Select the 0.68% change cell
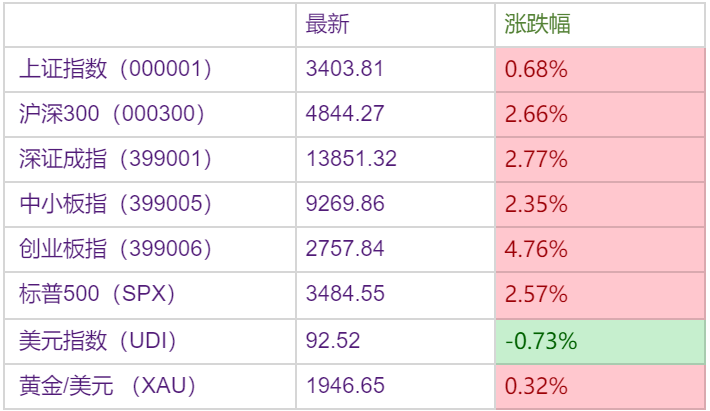 [537, 70]
